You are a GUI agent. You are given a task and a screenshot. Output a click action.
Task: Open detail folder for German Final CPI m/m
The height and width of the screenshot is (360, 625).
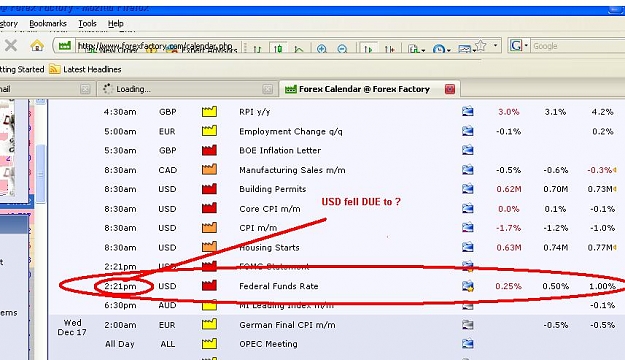[468, 325]
